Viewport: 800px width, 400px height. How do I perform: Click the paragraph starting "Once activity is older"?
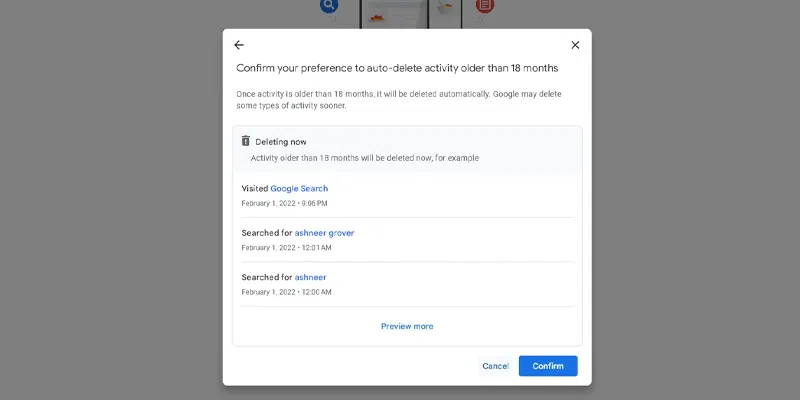pos(398,100)
